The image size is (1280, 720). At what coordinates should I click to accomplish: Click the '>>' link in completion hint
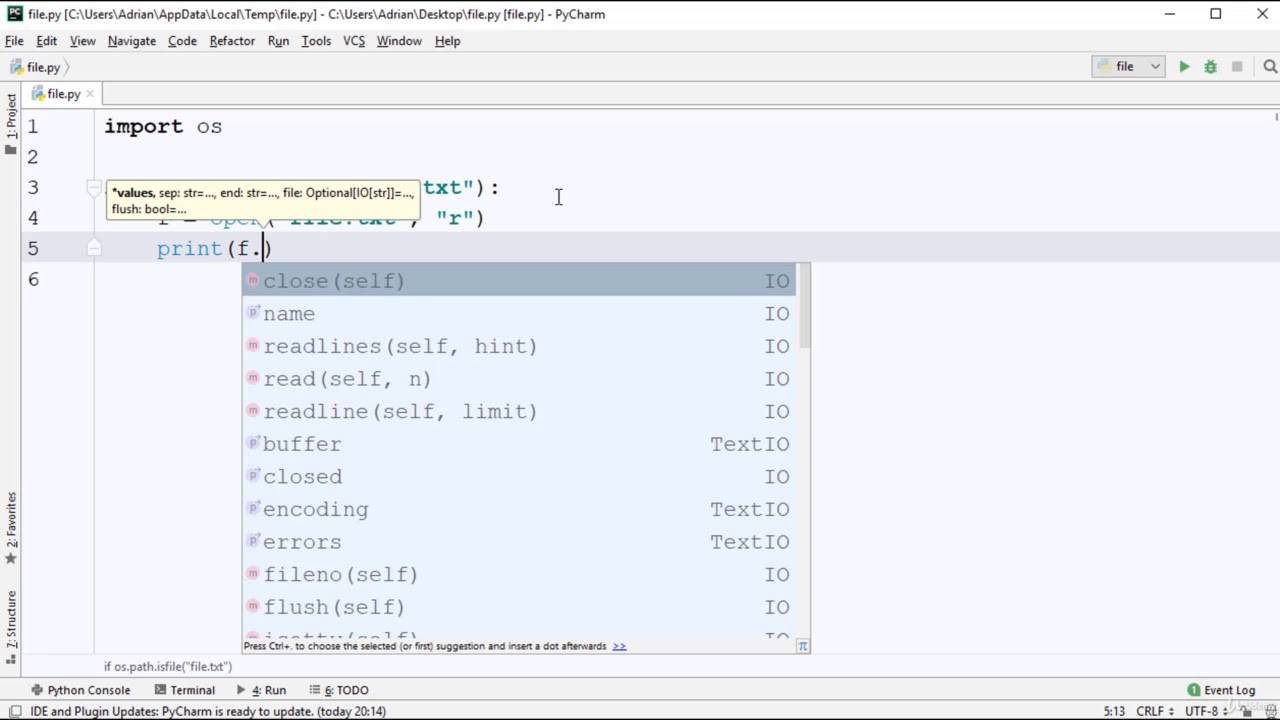(x=619, y=646)
